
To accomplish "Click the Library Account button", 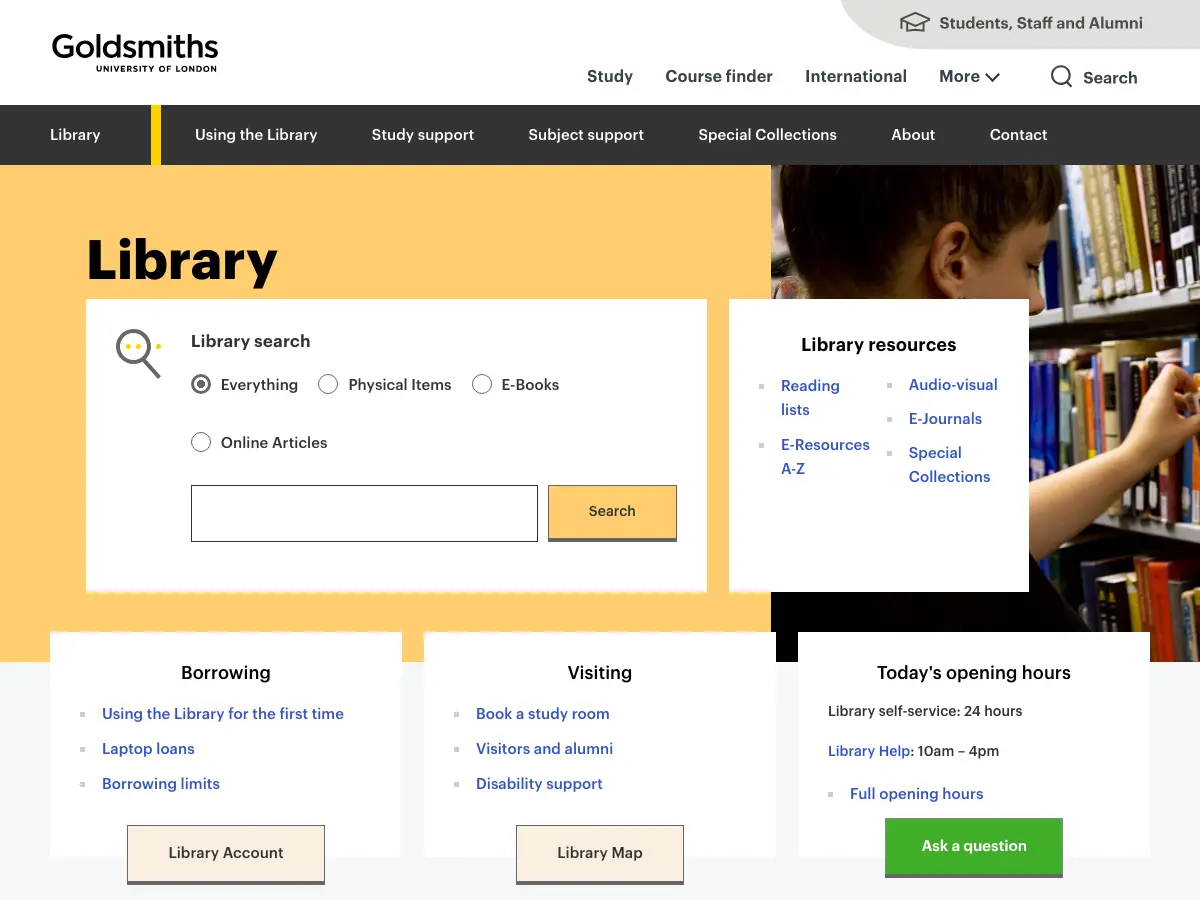I will coord(226,854).
